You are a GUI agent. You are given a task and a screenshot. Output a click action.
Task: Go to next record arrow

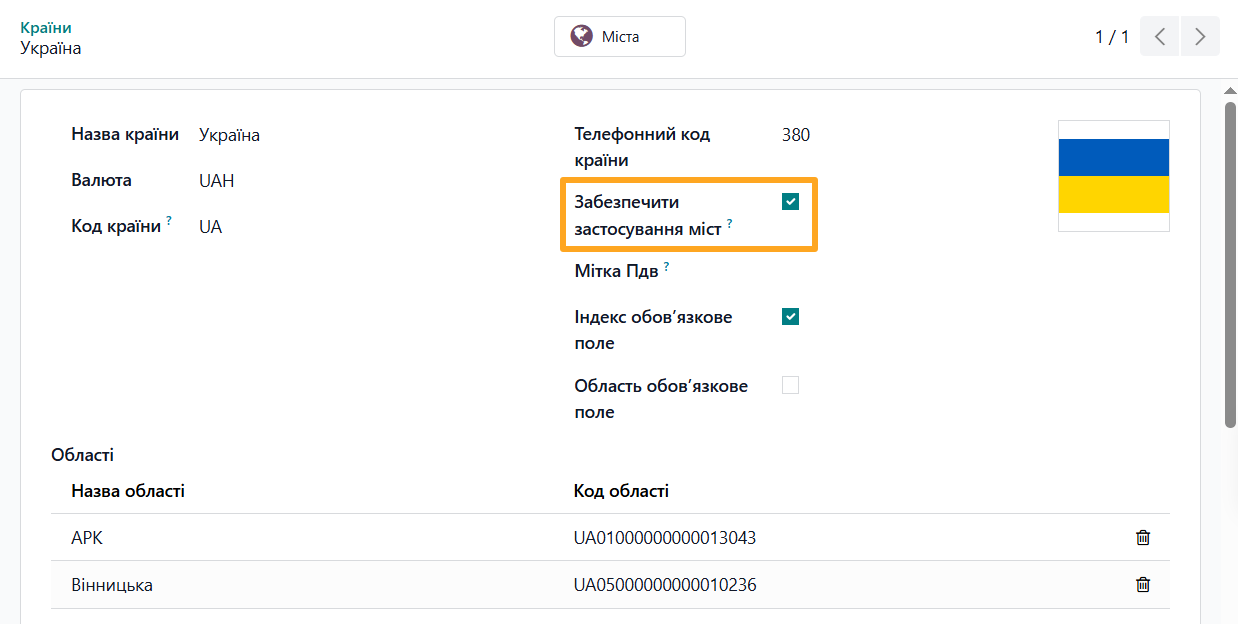[1200, 36]
